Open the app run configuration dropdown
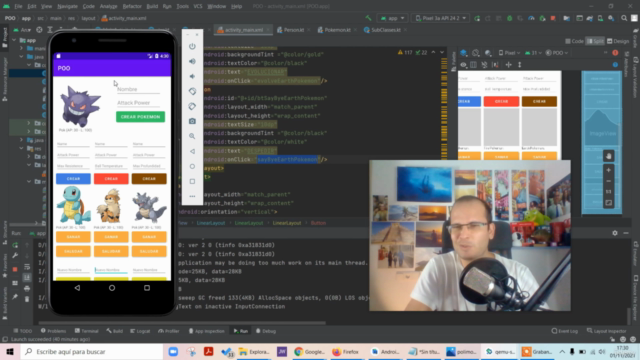 (392, 18)
